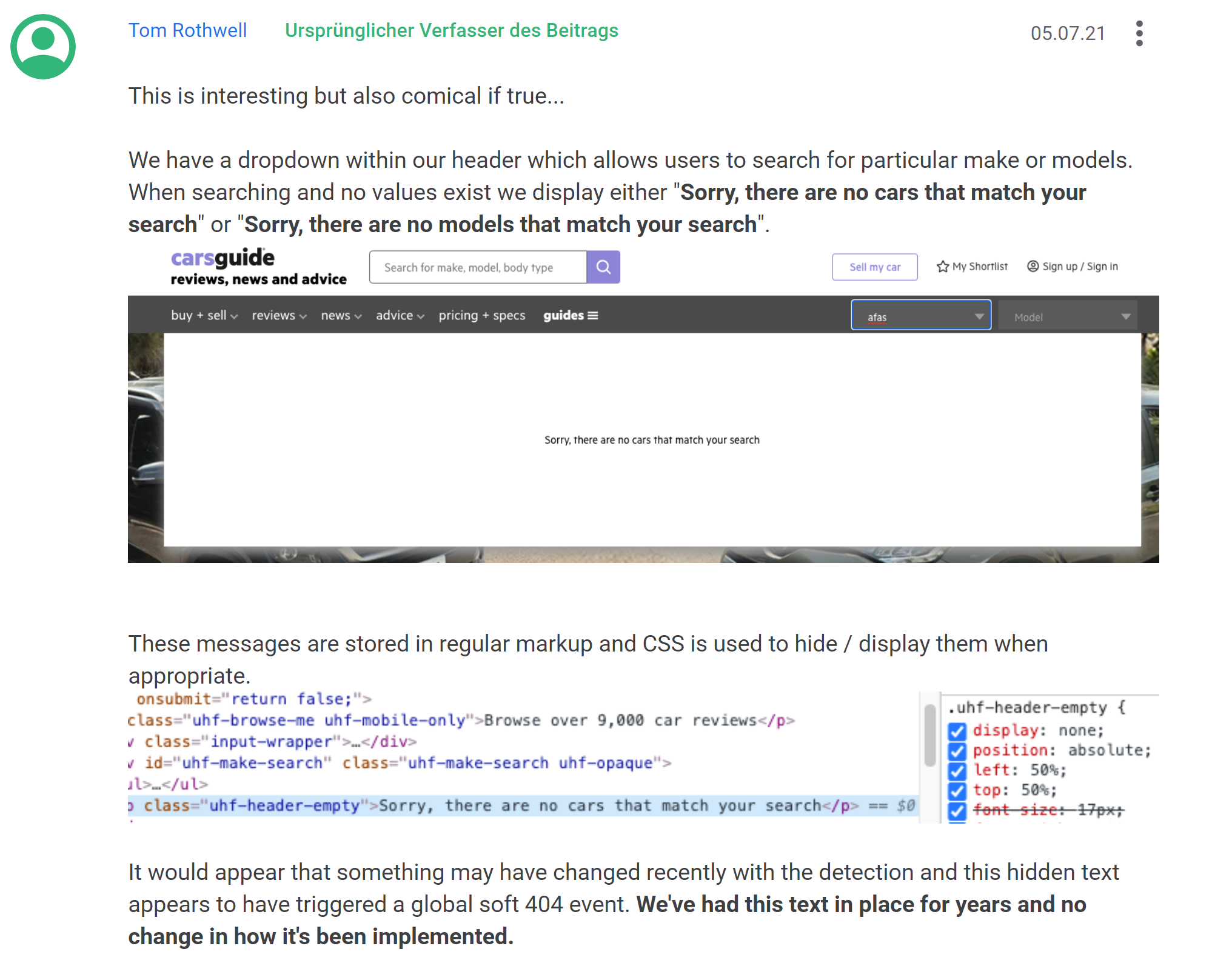The width and height of the screenshot is (1232, 963).
Task: Click the Sell my car button
Action: point(874,267)
